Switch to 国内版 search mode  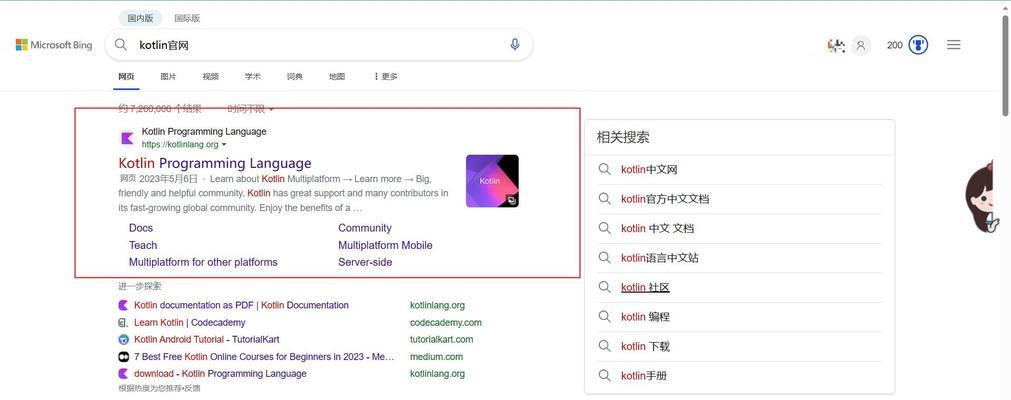click(140, 18)
